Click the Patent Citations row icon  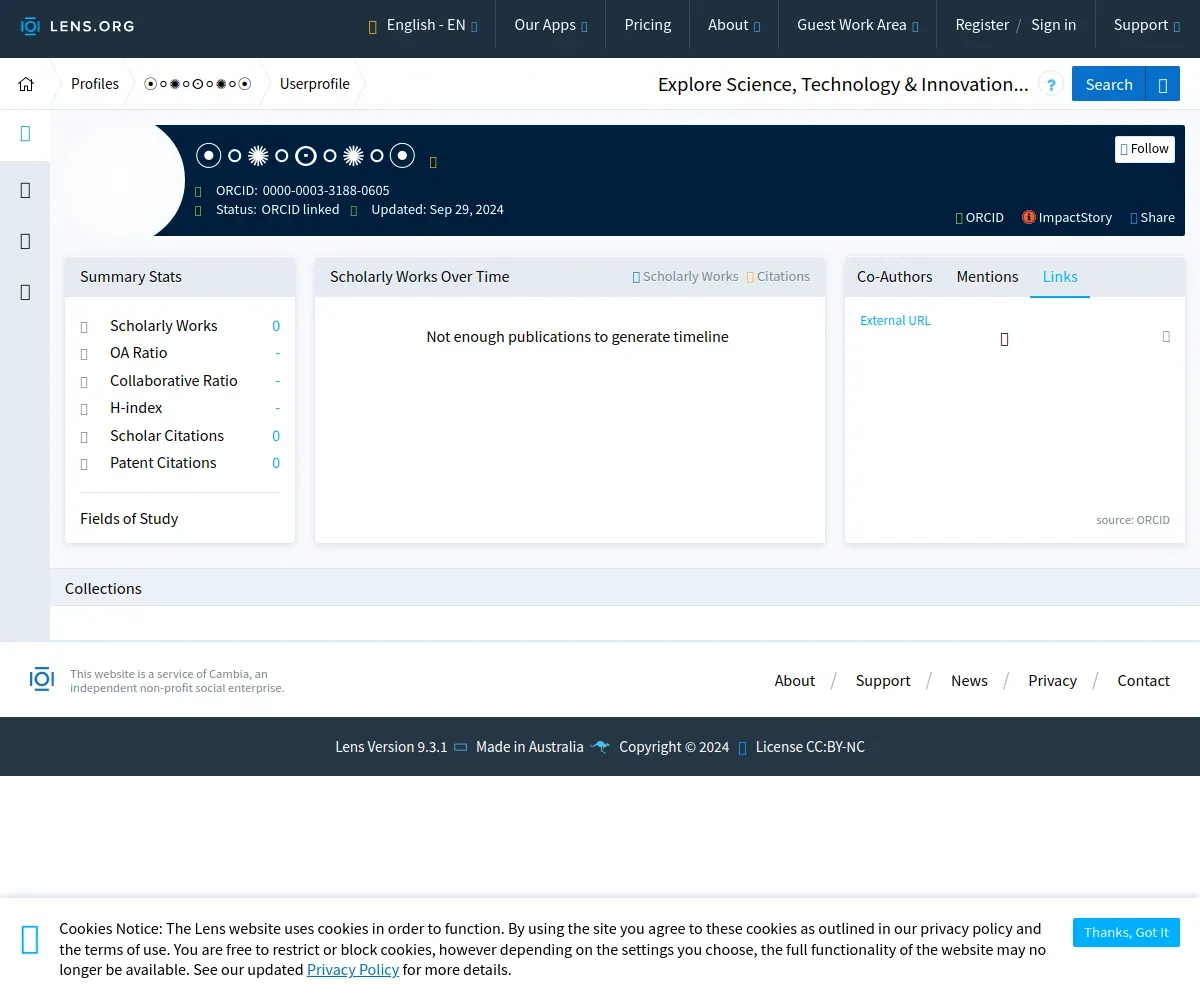click(84, 464)
